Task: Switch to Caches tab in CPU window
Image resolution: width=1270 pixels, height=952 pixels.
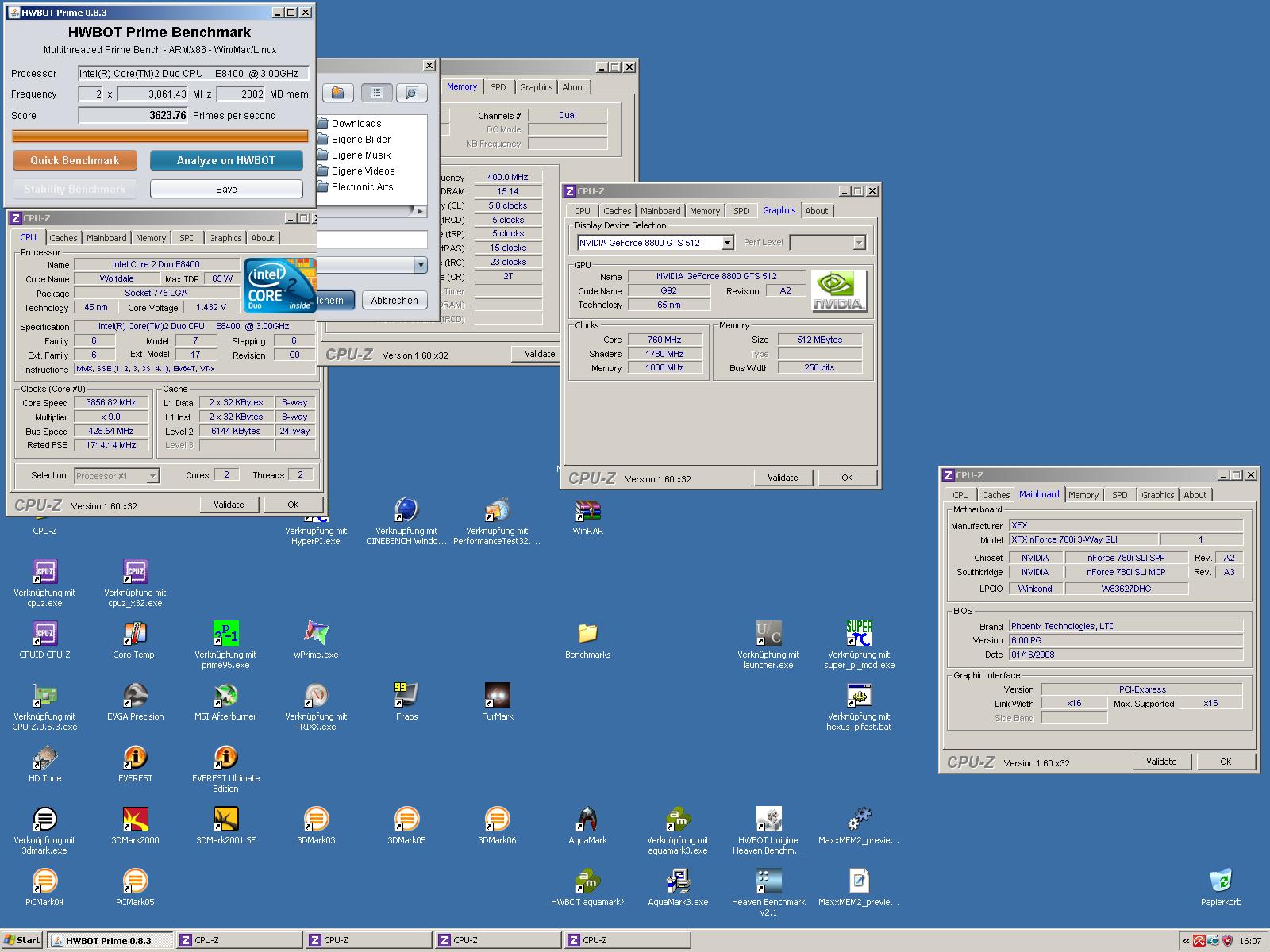Action: pyautogui.click(x=63, y=238)
